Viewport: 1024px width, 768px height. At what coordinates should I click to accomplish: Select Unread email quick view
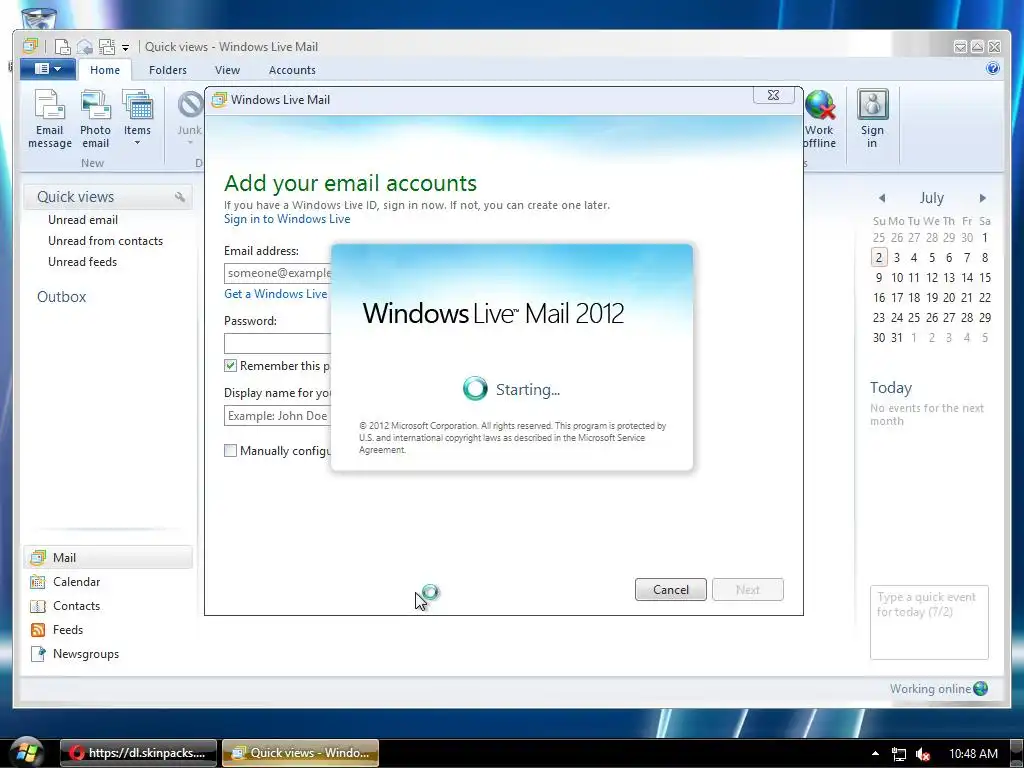83,220
